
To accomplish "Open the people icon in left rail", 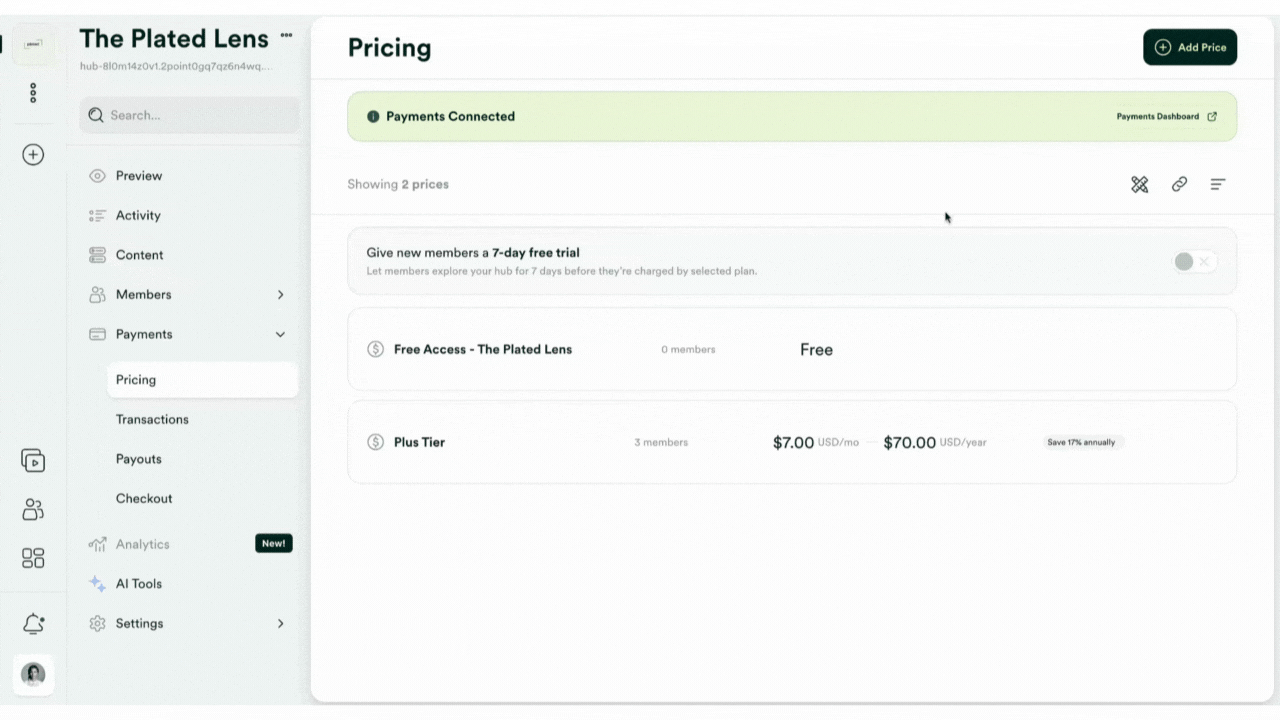I will [33, 510].
